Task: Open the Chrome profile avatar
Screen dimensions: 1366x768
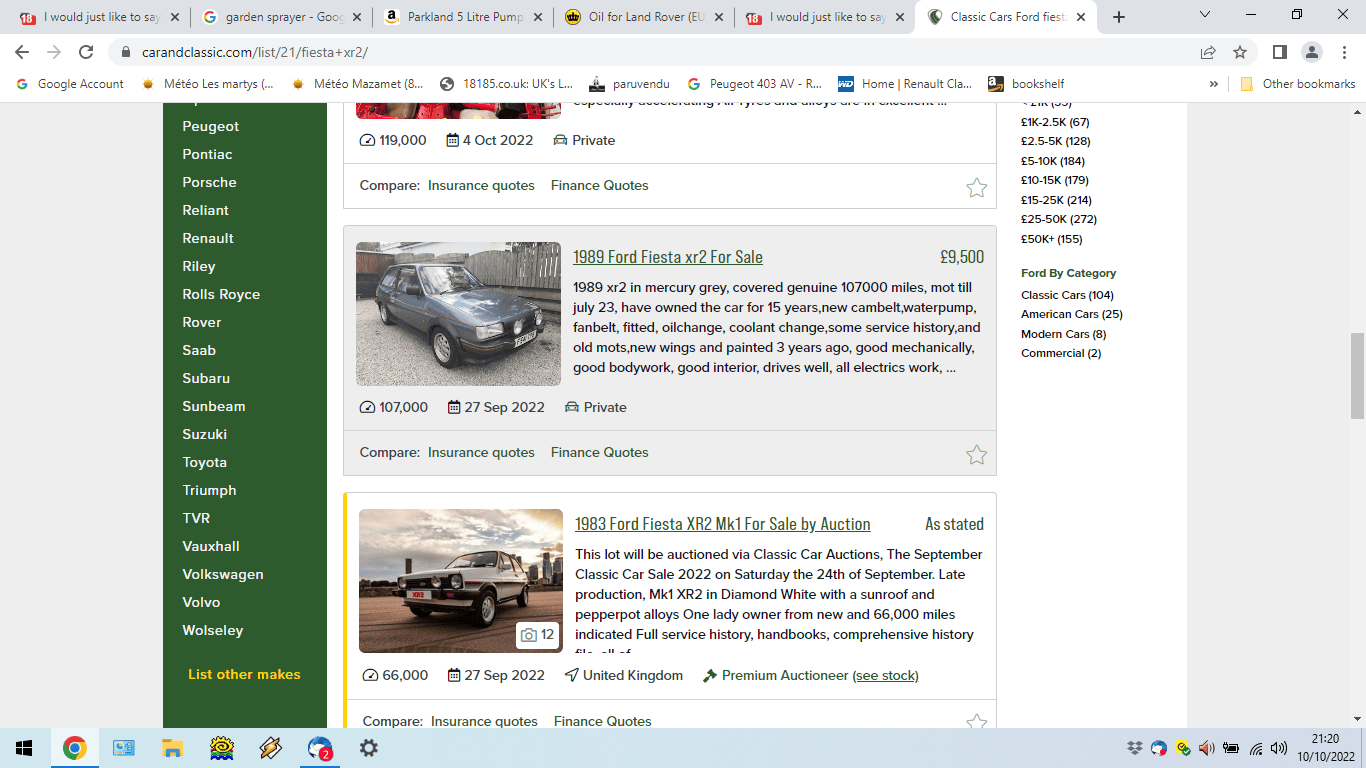Action: 1312,52
